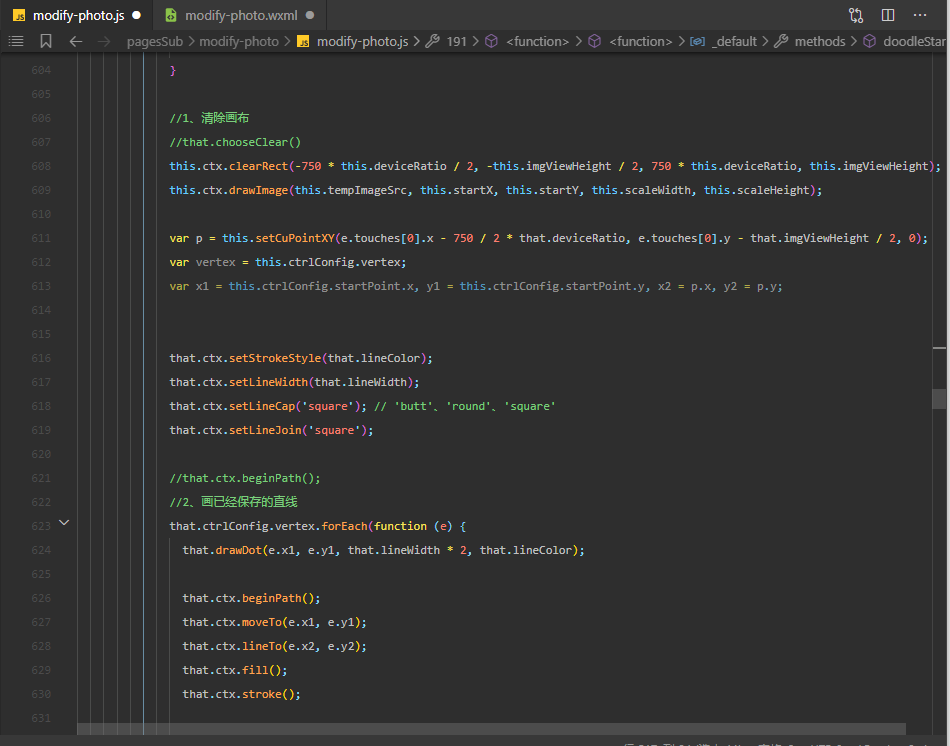Viewport: 950px width, 746px height.
Task: Click on clearRect in line 608
Action: point(258,166)
